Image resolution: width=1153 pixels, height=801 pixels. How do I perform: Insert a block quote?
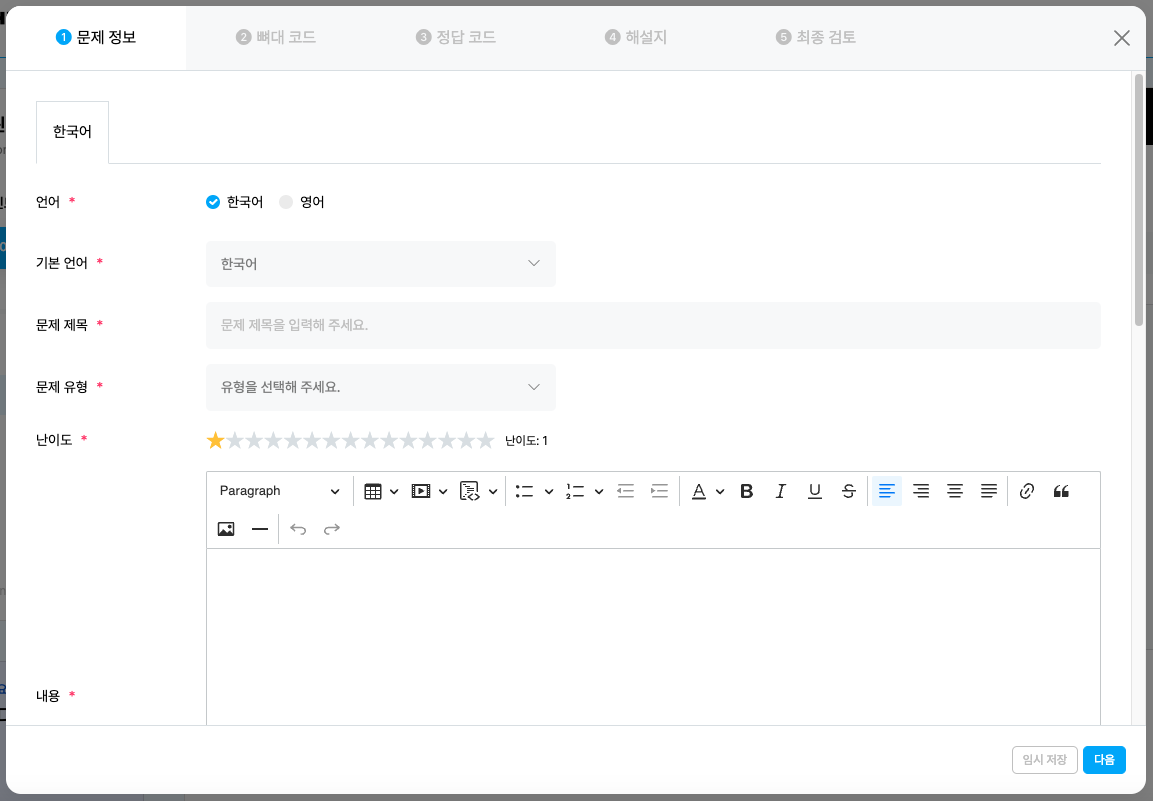[x=1061, y=491]
